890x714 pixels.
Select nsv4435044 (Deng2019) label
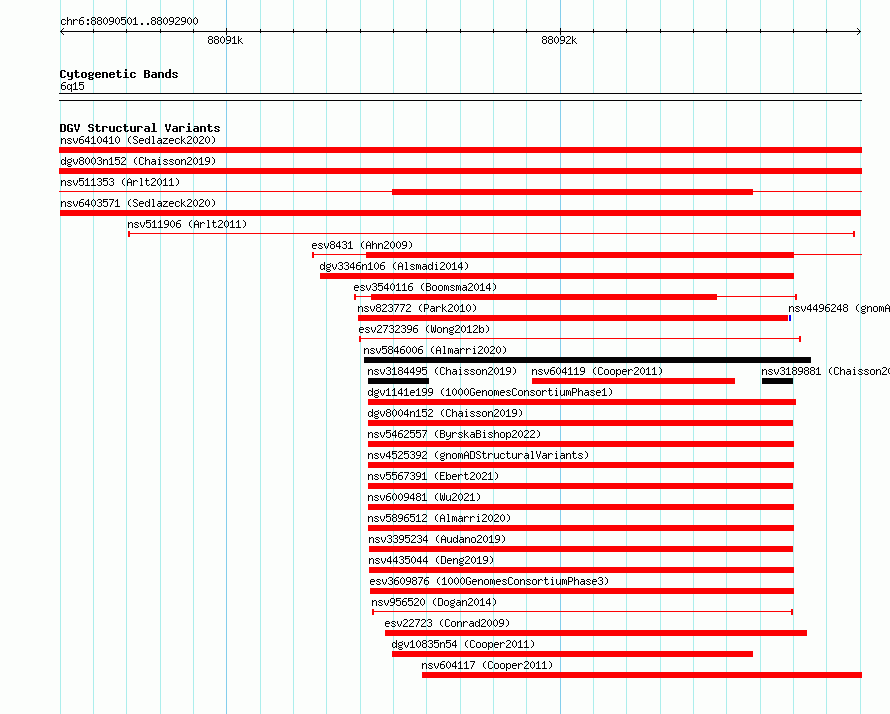431,560
